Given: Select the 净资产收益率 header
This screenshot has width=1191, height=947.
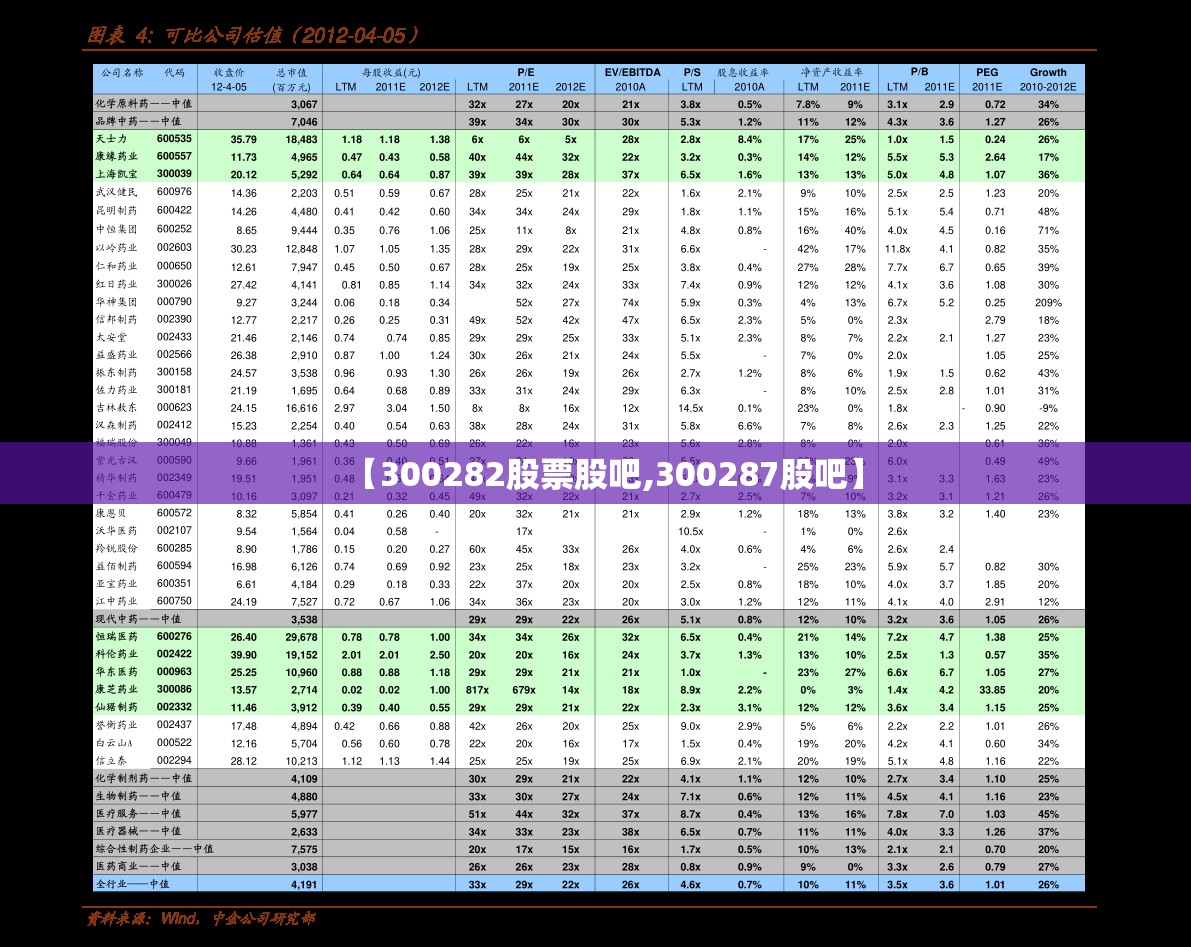Looking at the screenshot, I should click(x=831, y=73).
